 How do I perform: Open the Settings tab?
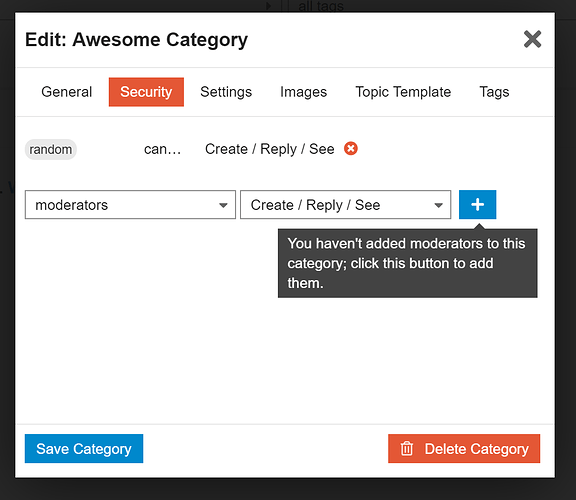pyautogui.click(x=226, y=92)
